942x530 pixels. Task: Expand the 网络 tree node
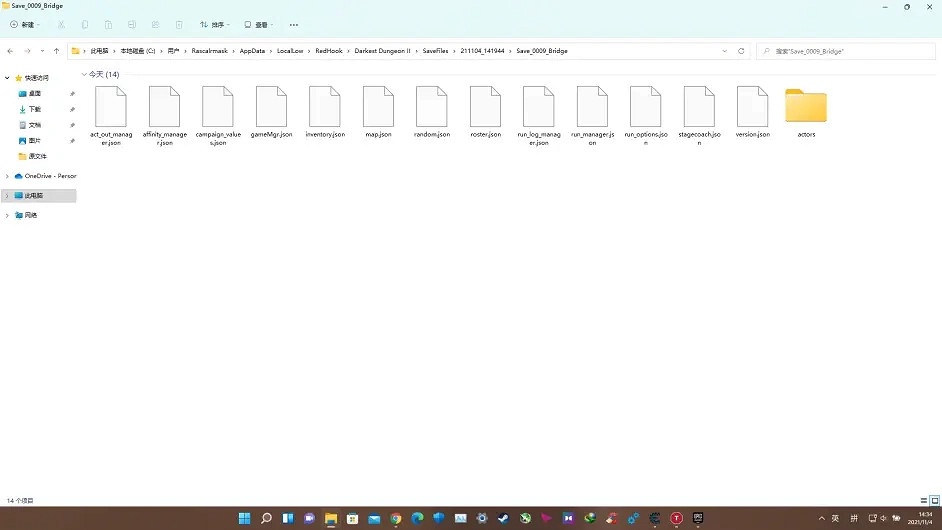pos(7,215)
